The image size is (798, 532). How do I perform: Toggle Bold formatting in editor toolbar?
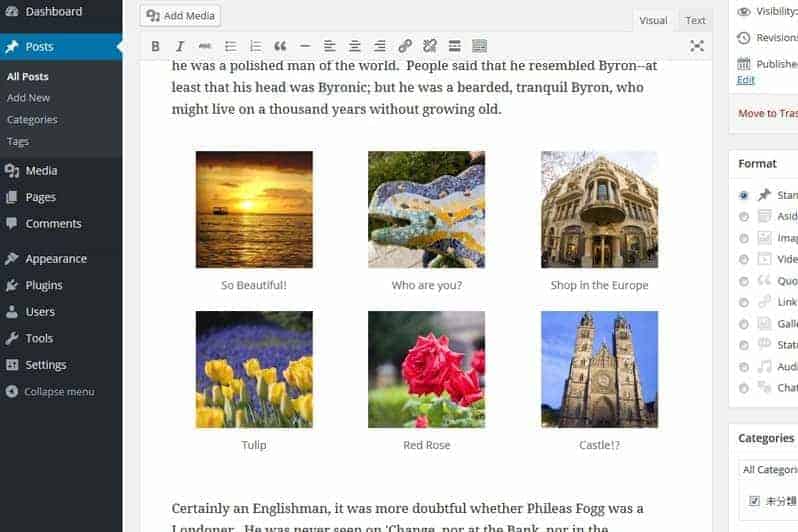(155, 46)
